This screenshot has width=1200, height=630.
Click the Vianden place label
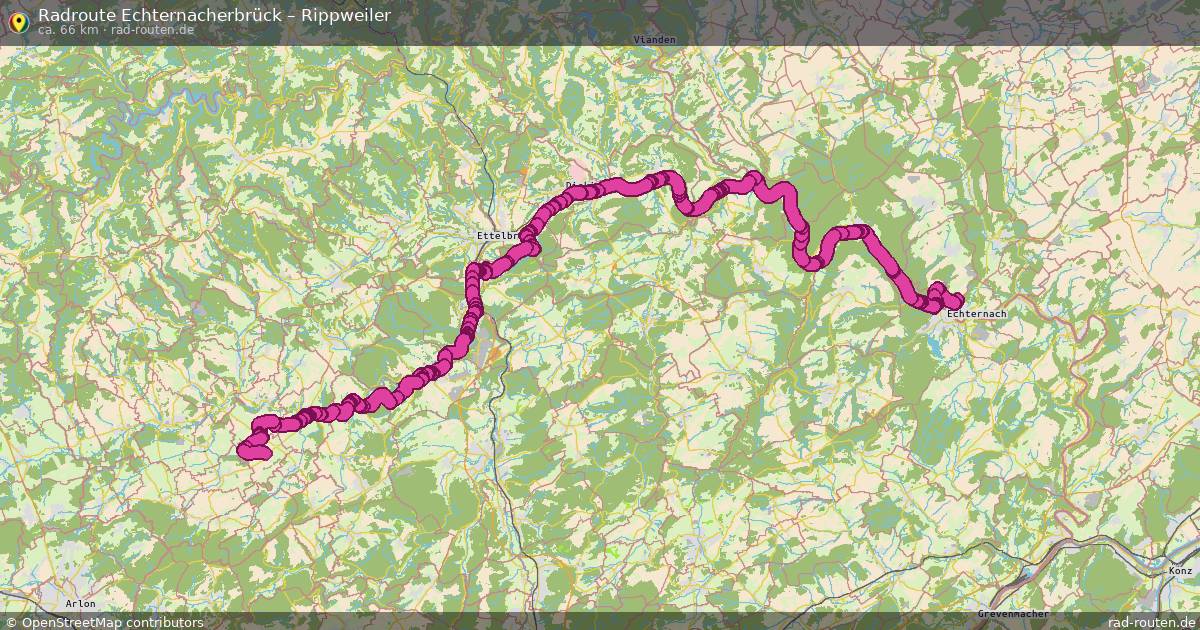click(655, 40)
